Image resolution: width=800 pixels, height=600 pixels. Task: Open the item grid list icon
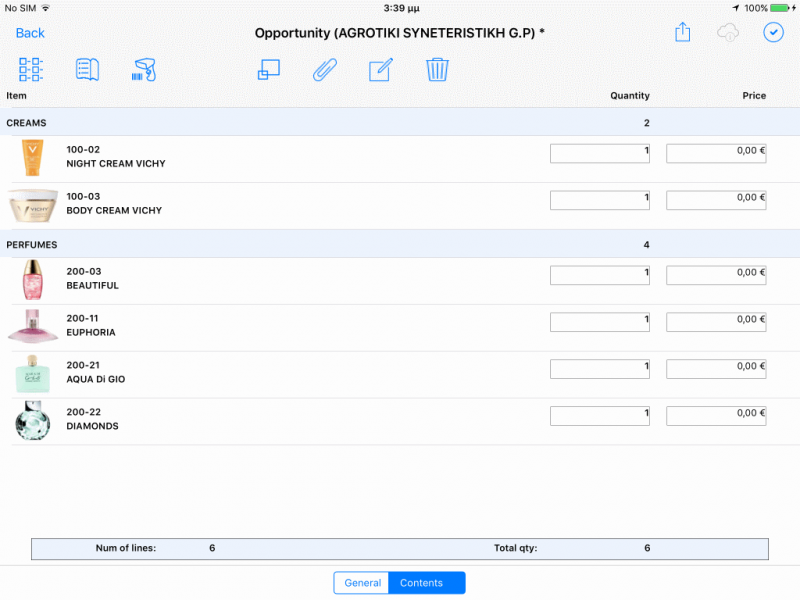[x=31, y=69]
